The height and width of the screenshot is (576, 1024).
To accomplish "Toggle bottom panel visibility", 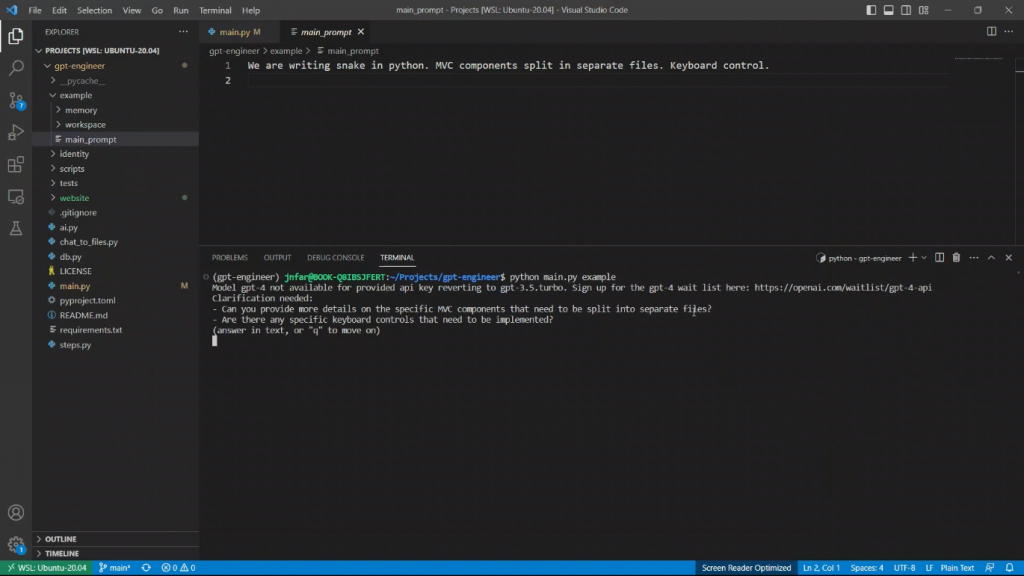I will (x=889, y=10).
